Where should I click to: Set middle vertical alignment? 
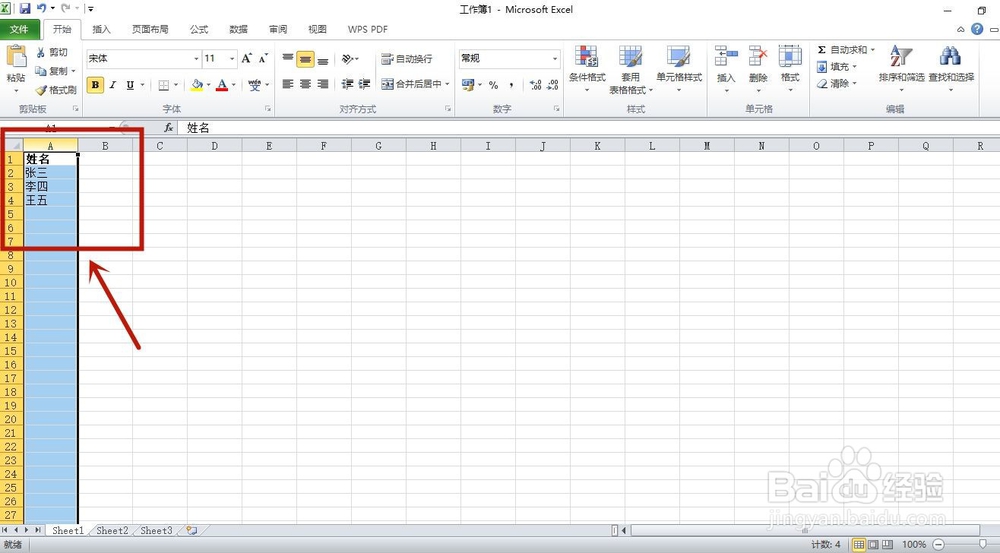[305, 60]
